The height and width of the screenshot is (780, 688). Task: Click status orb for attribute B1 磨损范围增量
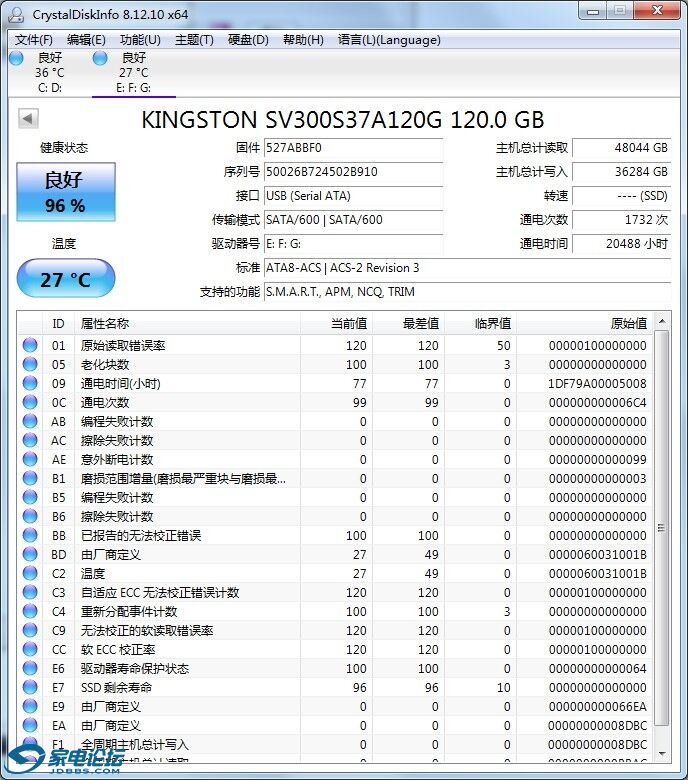coord(30,478)
